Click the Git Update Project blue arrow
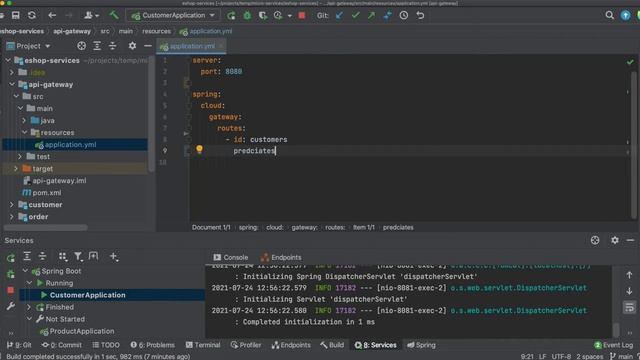640x360 pixels. [339, 16]
